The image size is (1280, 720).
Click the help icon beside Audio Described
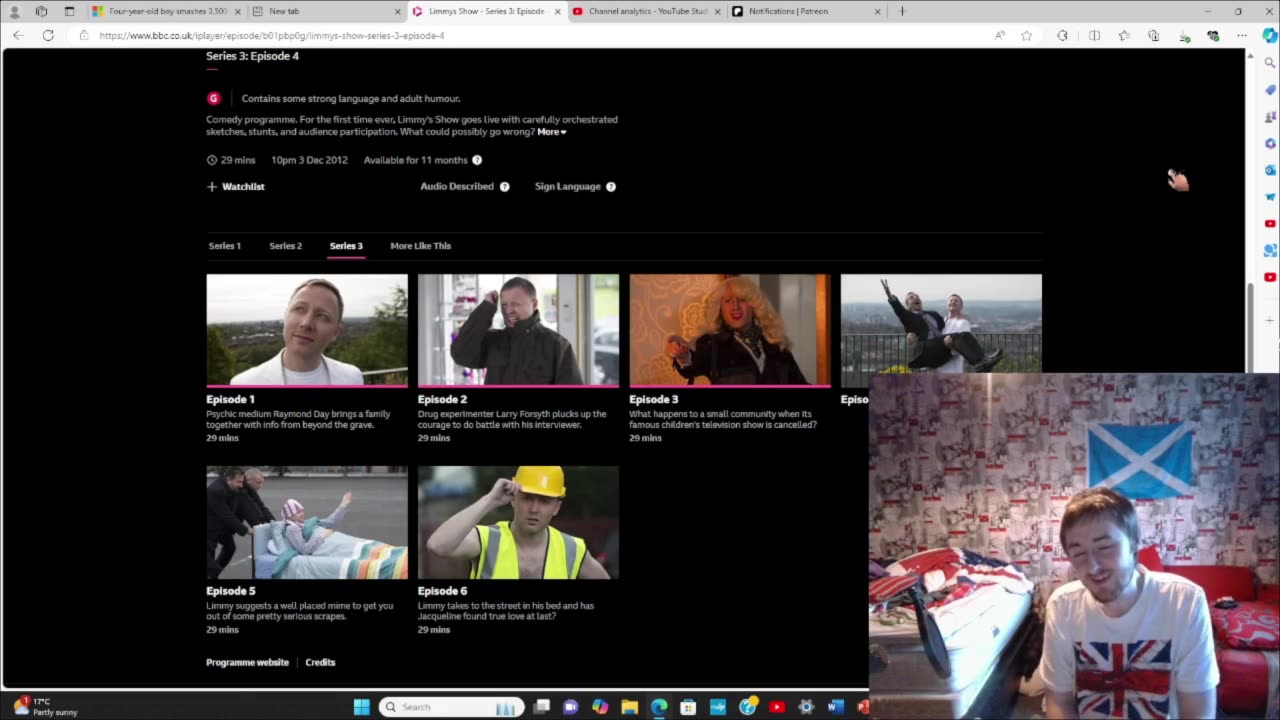504,187
